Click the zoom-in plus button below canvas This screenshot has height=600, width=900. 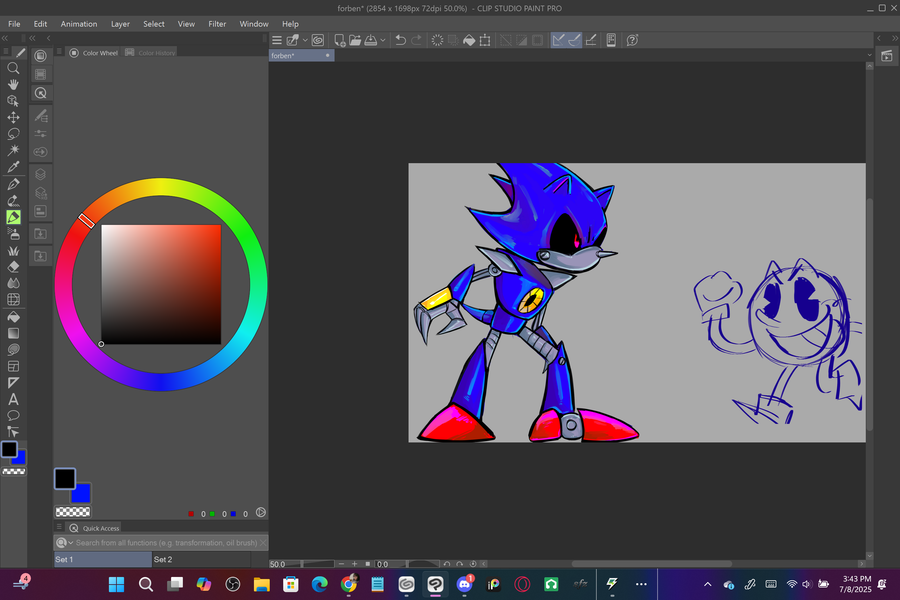[355, 564]
